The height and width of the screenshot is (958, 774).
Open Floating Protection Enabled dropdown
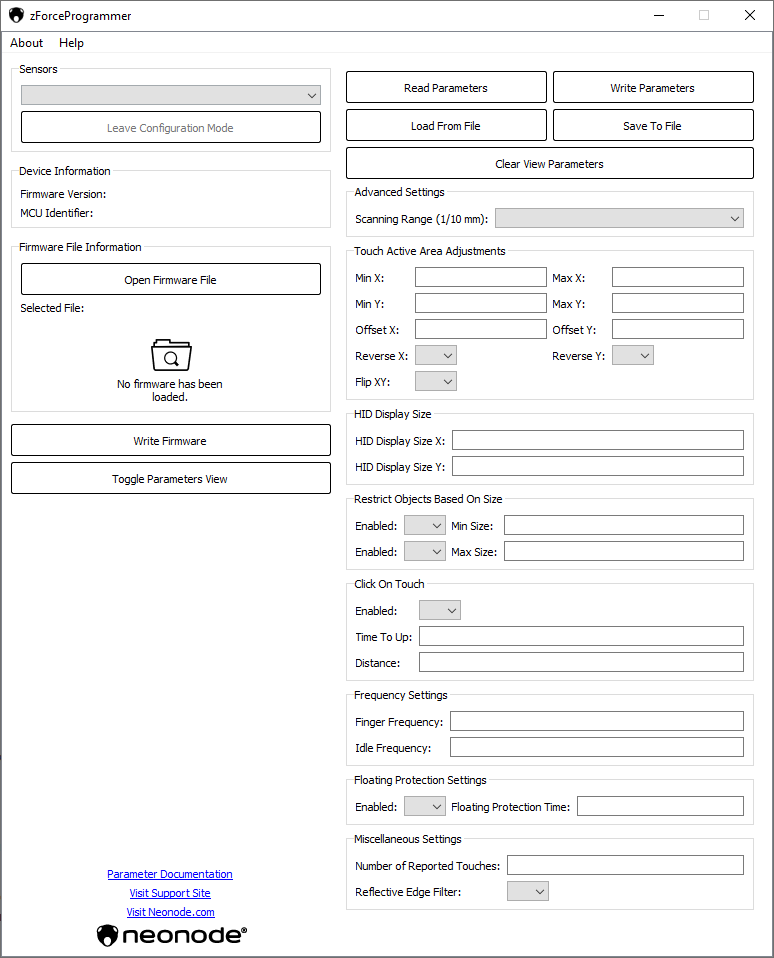pos(424,807)
